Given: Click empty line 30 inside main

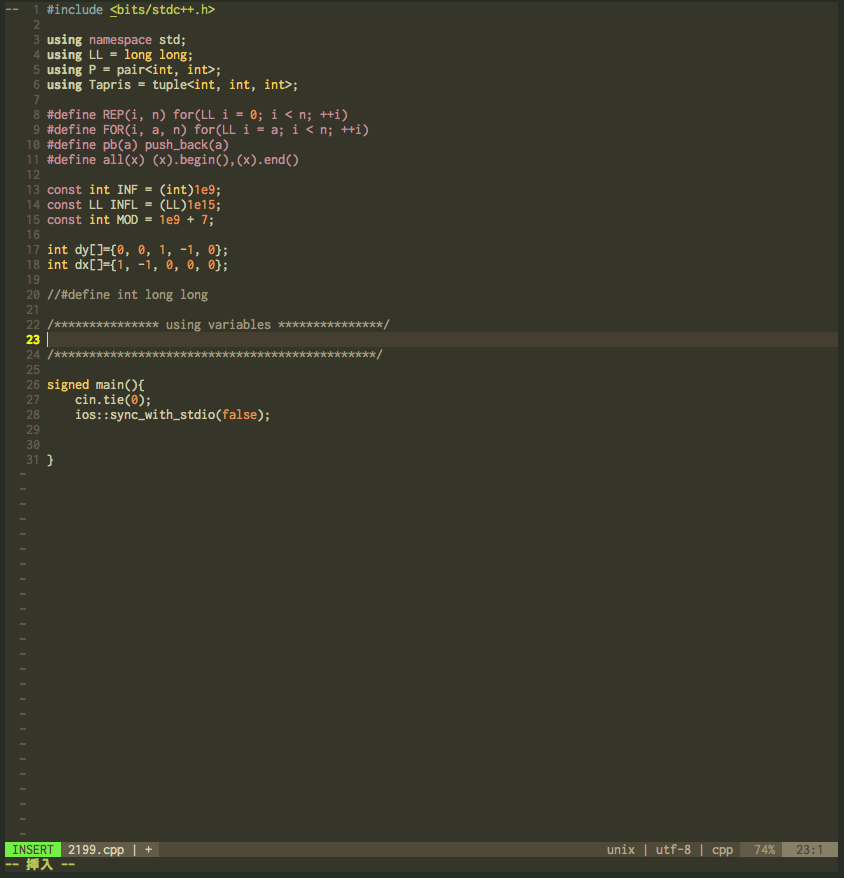Looking at the screenshot, I should pyautogui.click(x=442, y=445).
